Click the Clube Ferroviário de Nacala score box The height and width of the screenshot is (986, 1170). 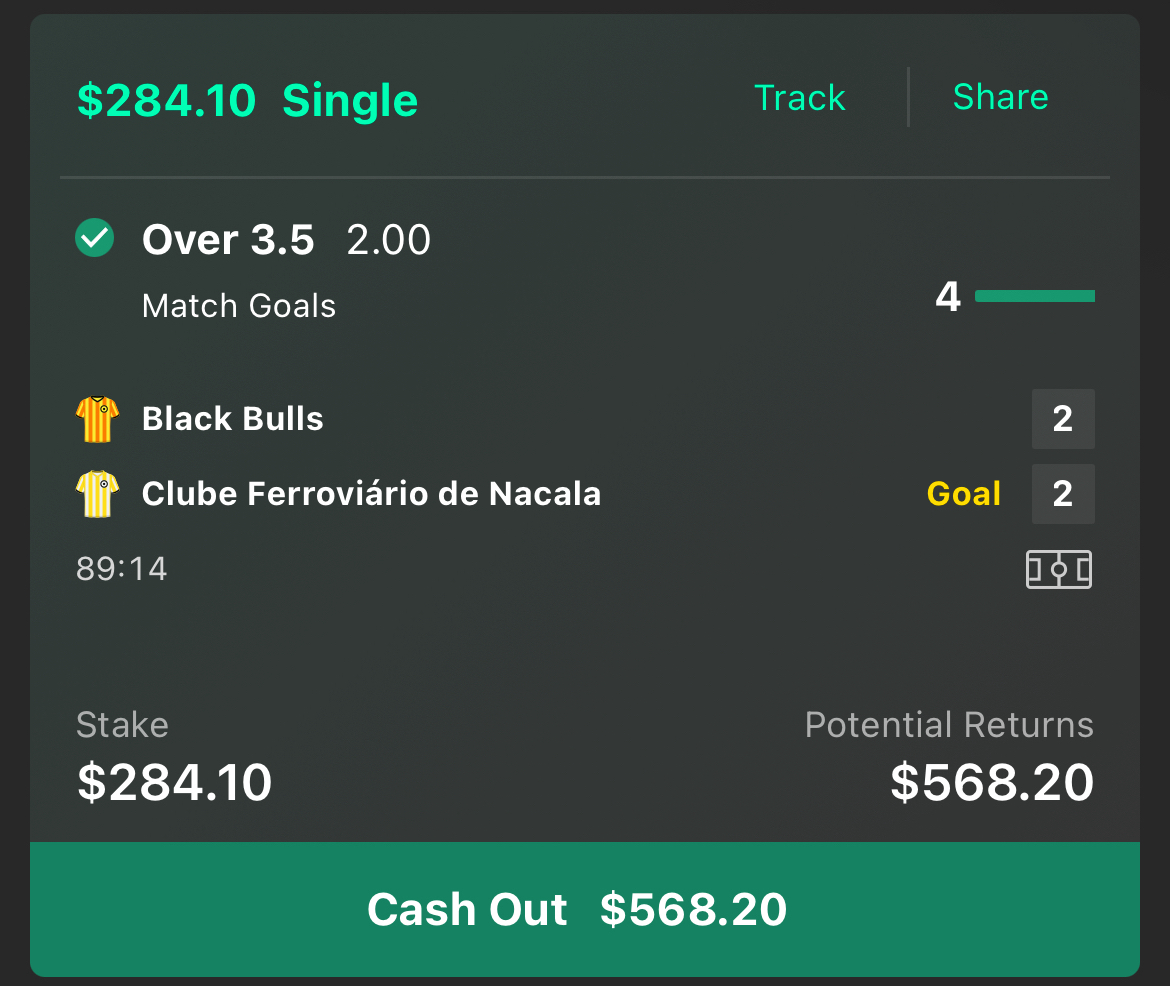pyautogui.click(x=1063, y=494)
